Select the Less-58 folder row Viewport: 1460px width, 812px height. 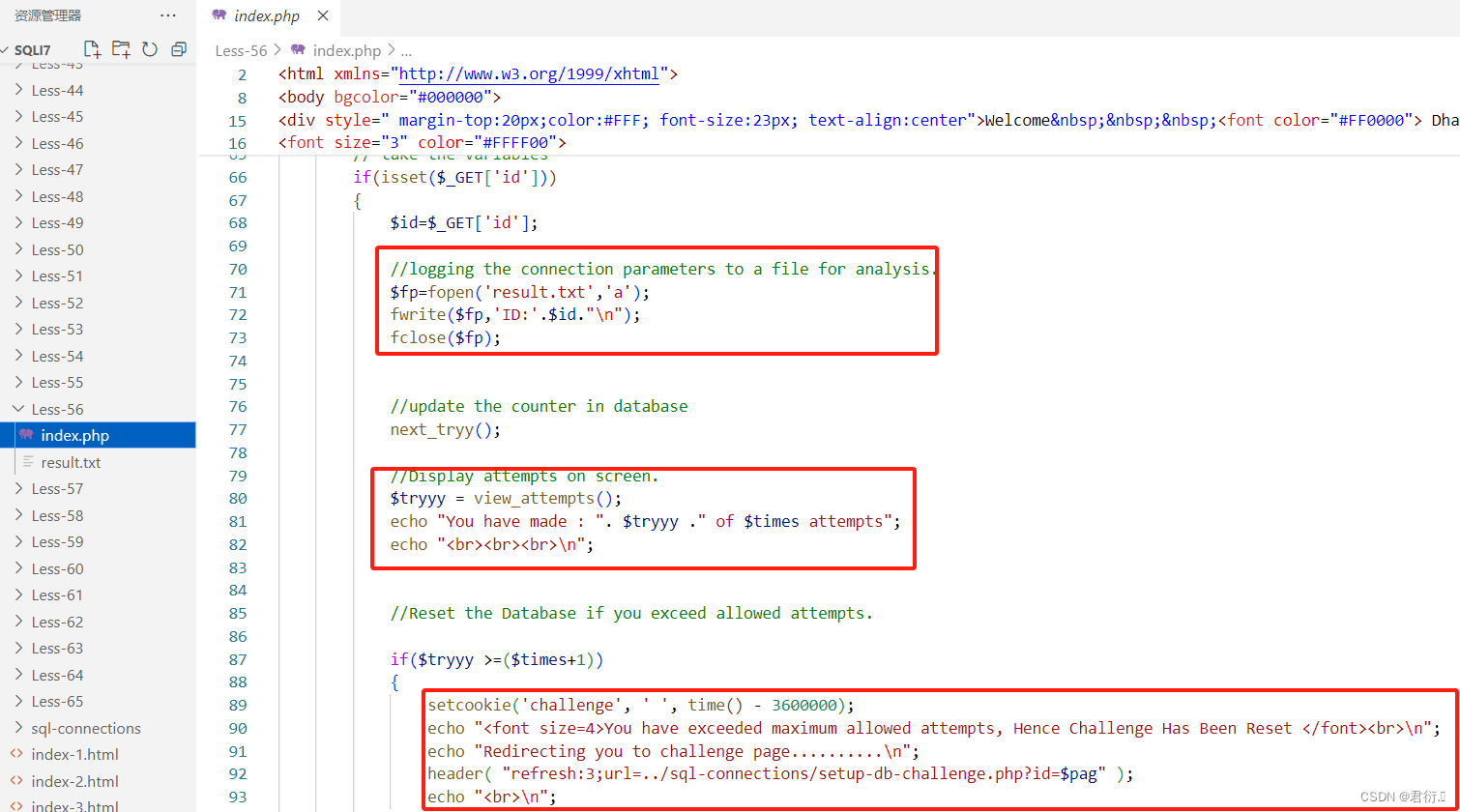(x=98, y=515)
